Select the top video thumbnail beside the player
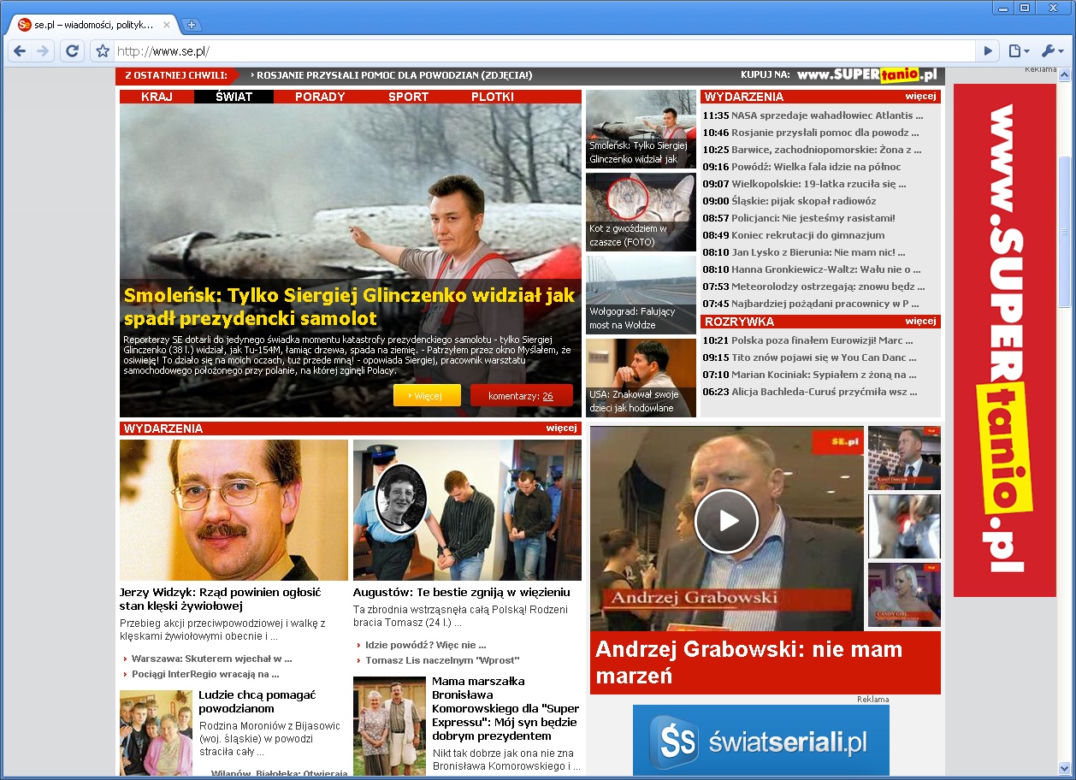Image resolution: width=1076 pixels, height=780 pixels. coord(904,458)
